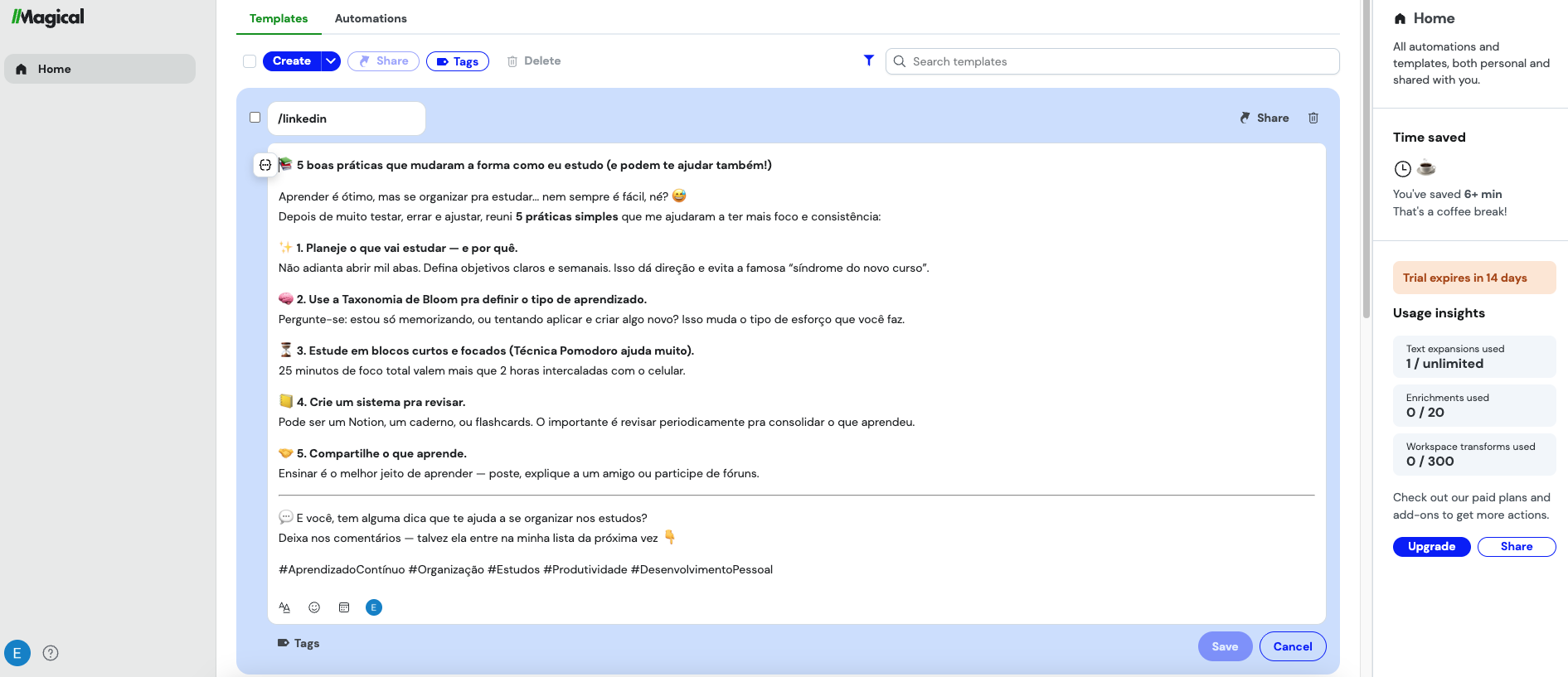Open the text formatting icon
This screenshot has width=1568, height=677.
coord(284,607)
